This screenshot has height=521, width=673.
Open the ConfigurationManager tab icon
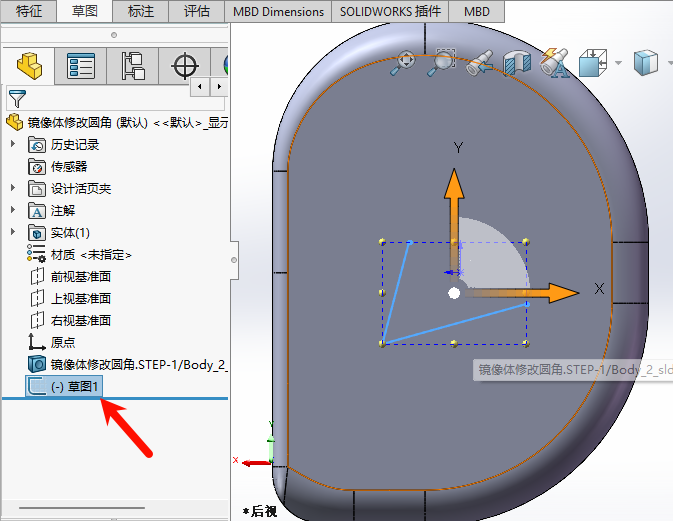click(133, 66)
